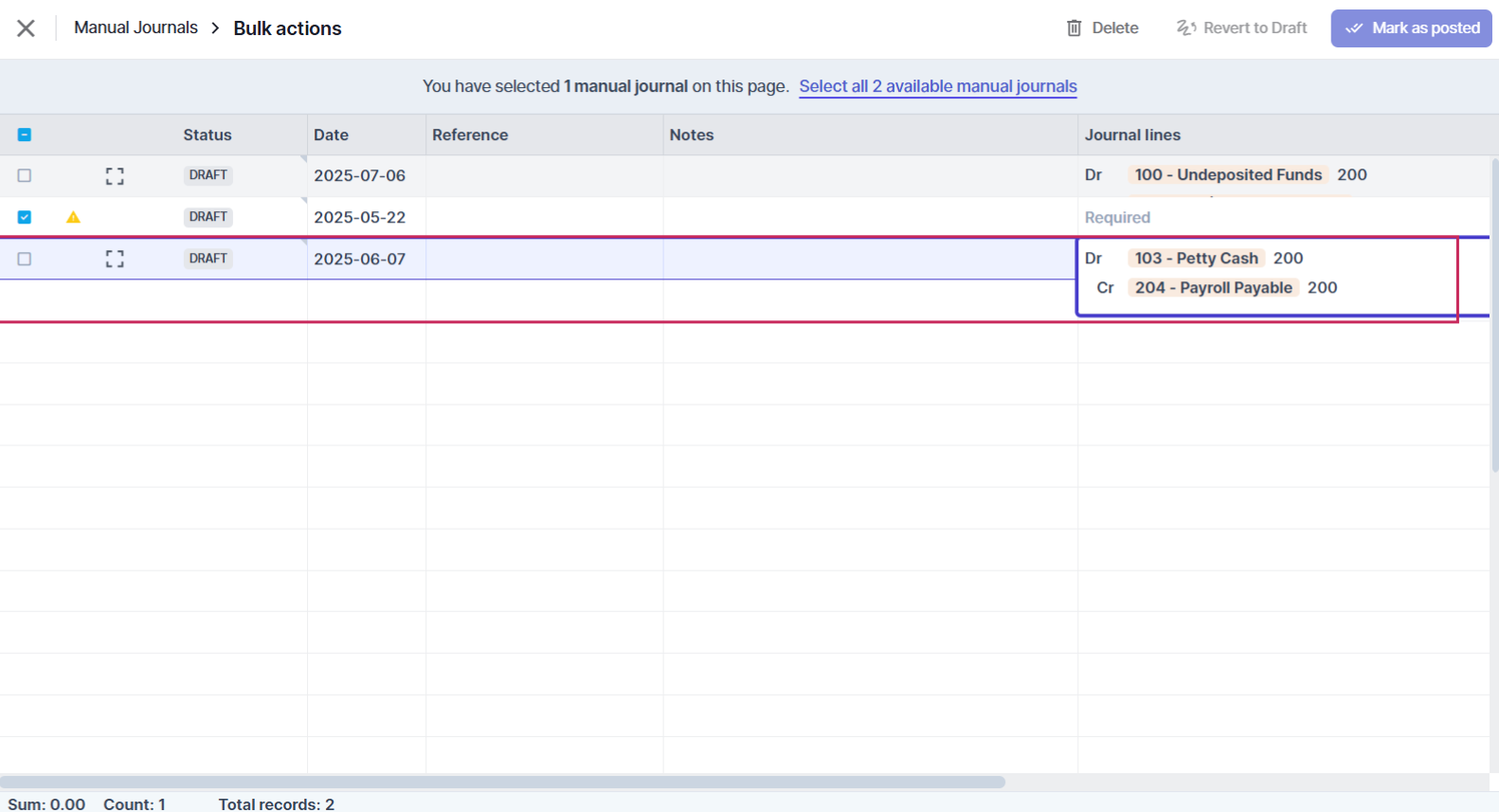Click Mark as posted
Image resolution: width=1499 pixels, height=812 pixels.
[1411, 28]
